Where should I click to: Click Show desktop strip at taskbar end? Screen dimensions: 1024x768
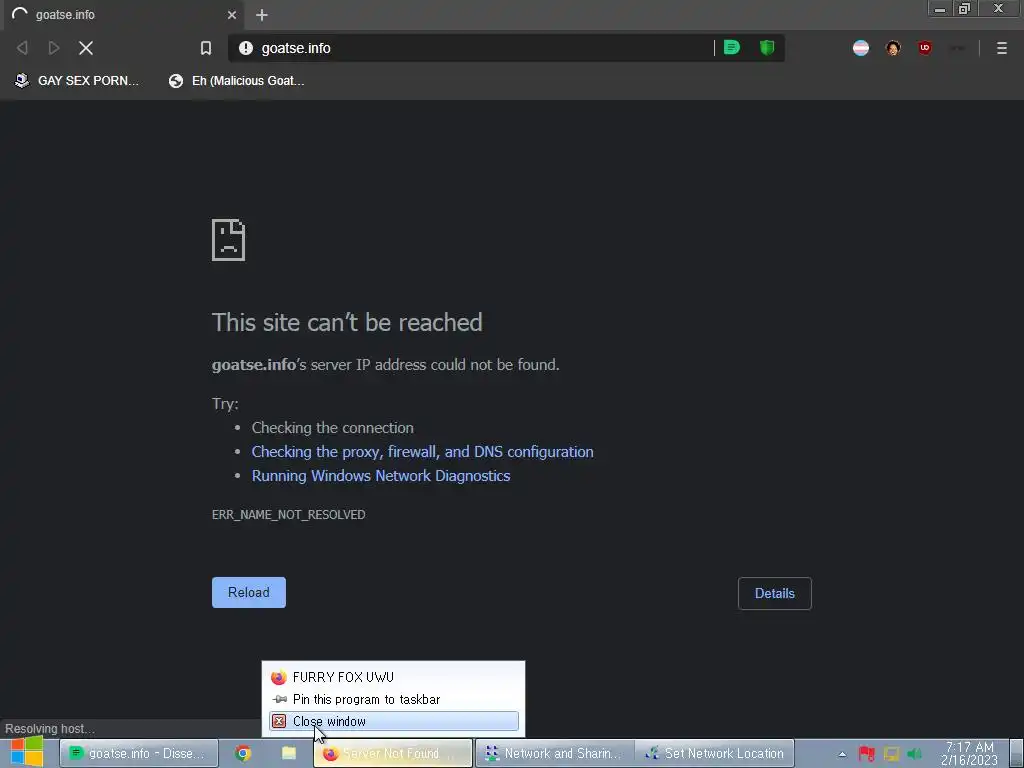(1017, 753)
